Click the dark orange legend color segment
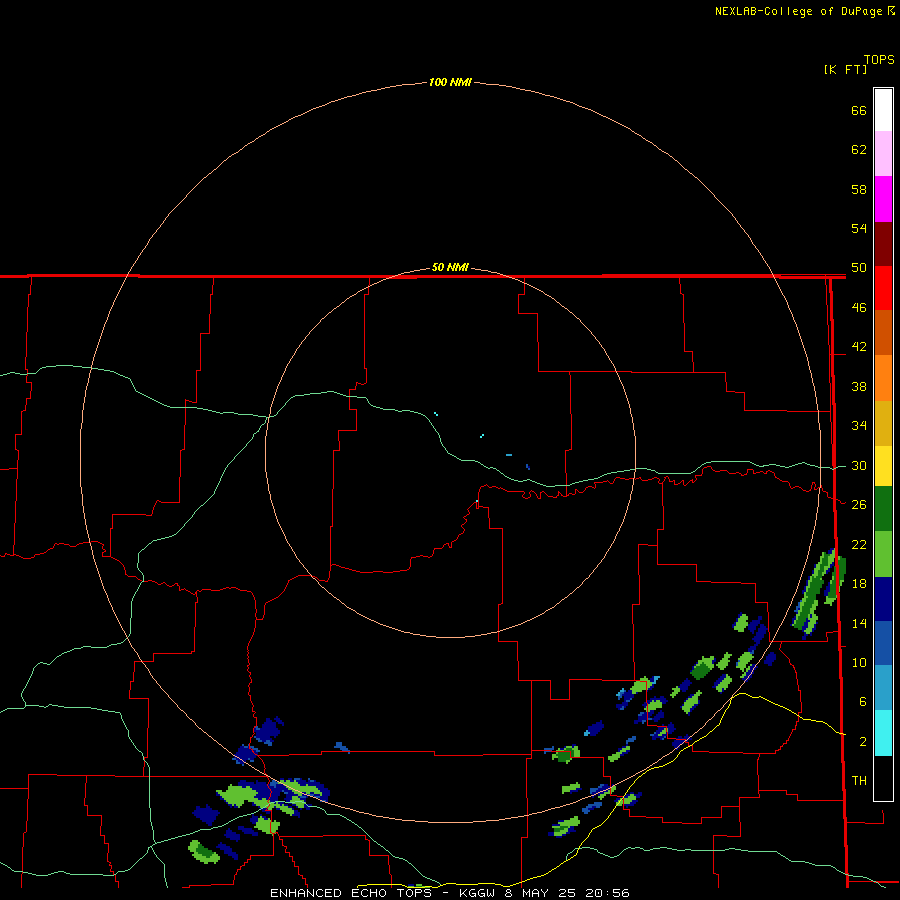The height and width of the screenshot is (900, 900). click(883, 332)
